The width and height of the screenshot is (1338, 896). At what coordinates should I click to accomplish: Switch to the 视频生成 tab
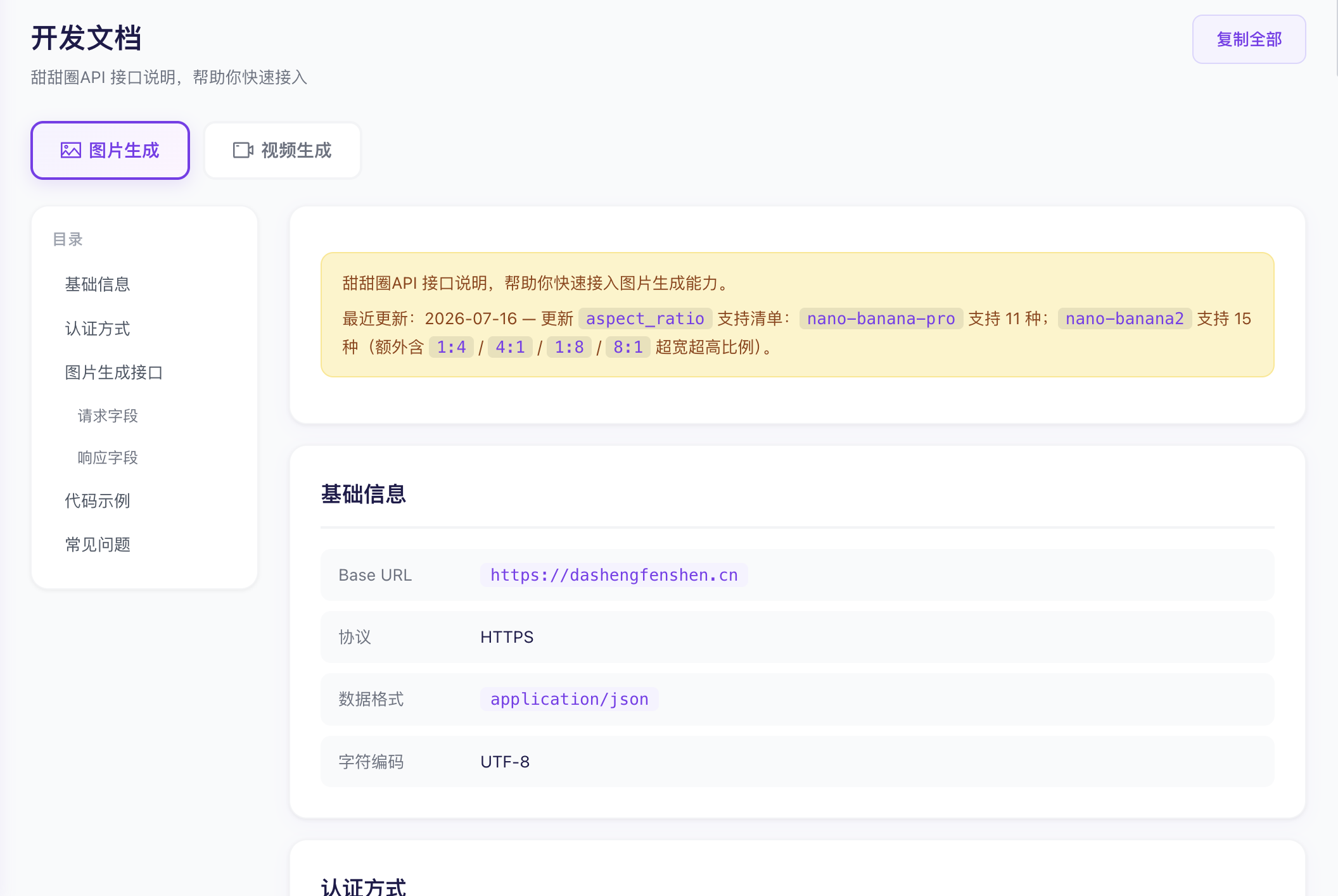pyautogui.click(x=283, y=150)
